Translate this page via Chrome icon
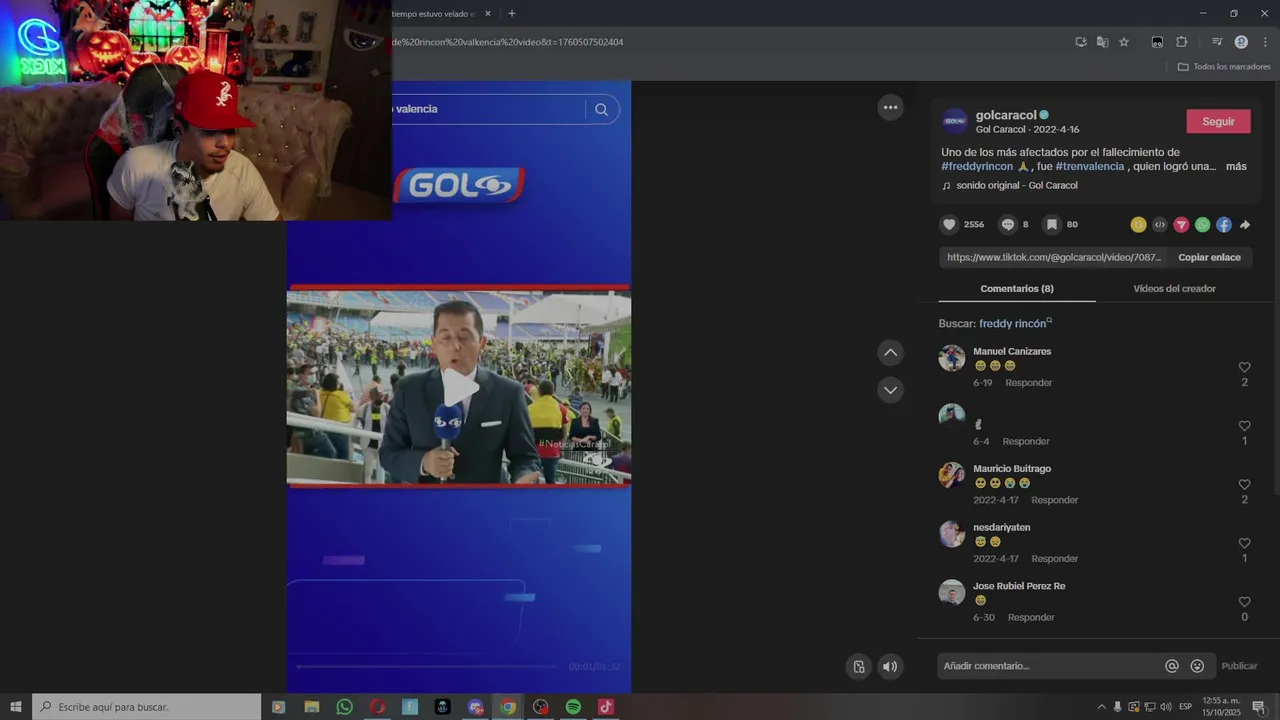The width and height of the screenshot is (1280, 720). click(1102, 42)
